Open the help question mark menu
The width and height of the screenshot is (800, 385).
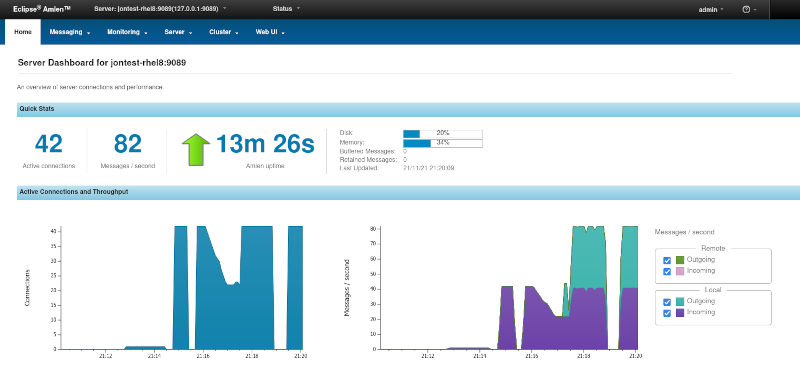click(x=749, y=10)
